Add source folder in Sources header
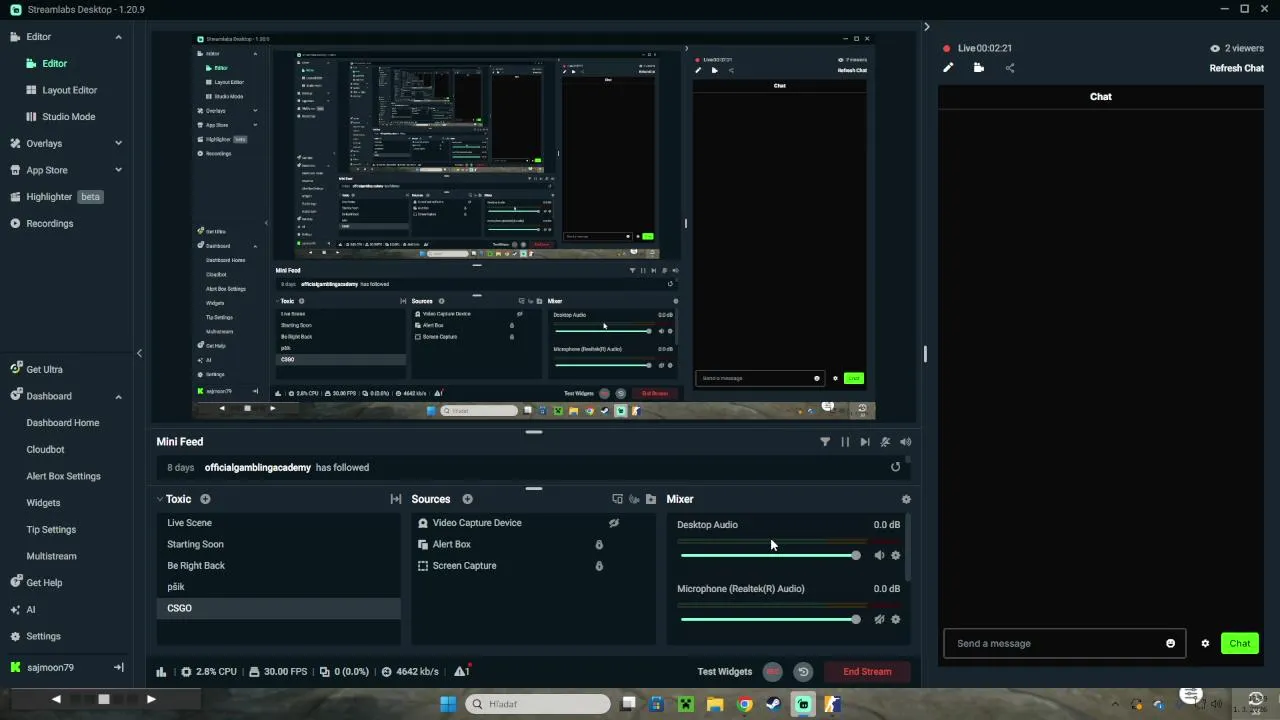1280x720 pixels. click(651, 499)
